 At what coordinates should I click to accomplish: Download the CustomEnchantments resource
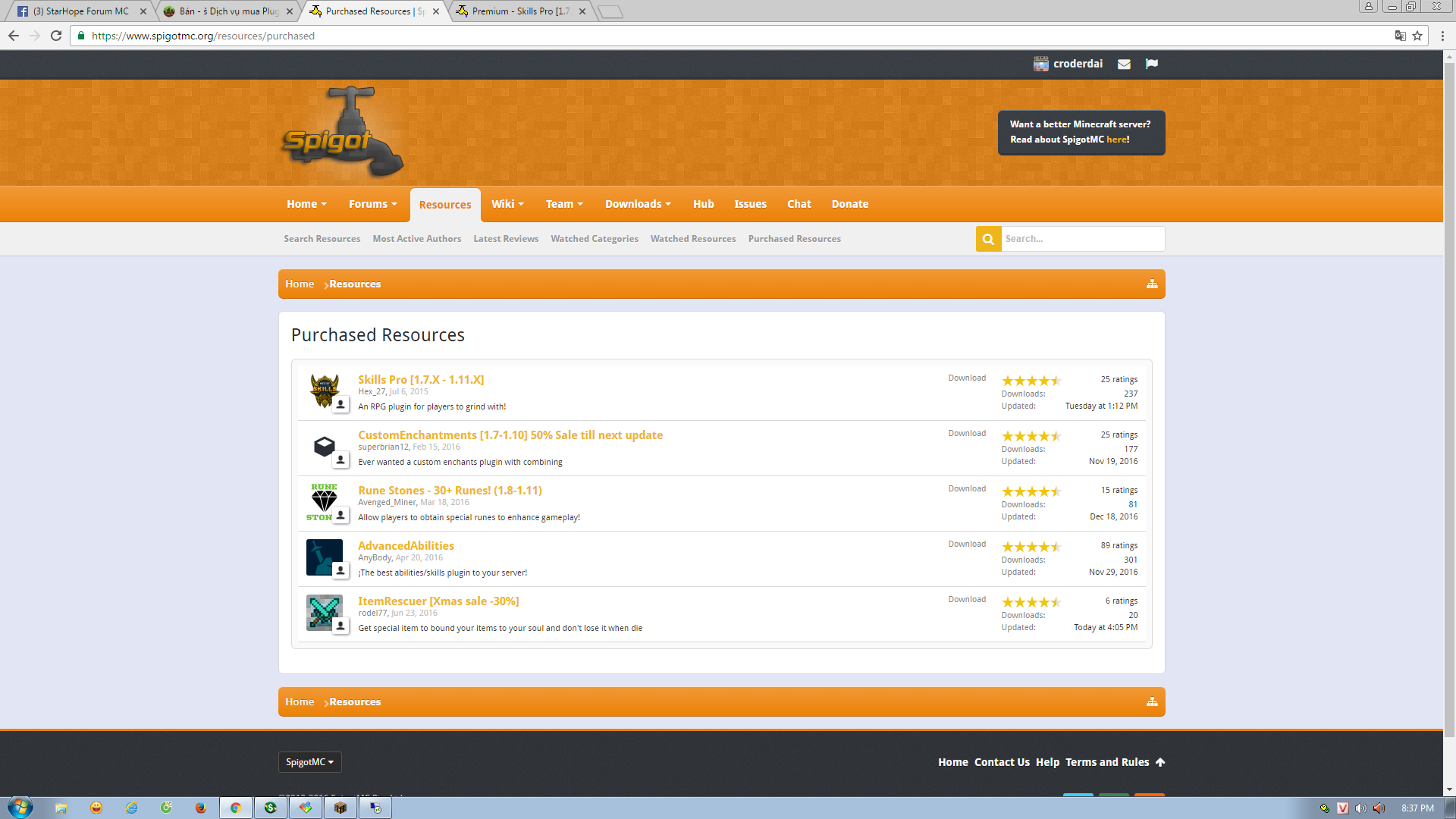coord(967,434)
